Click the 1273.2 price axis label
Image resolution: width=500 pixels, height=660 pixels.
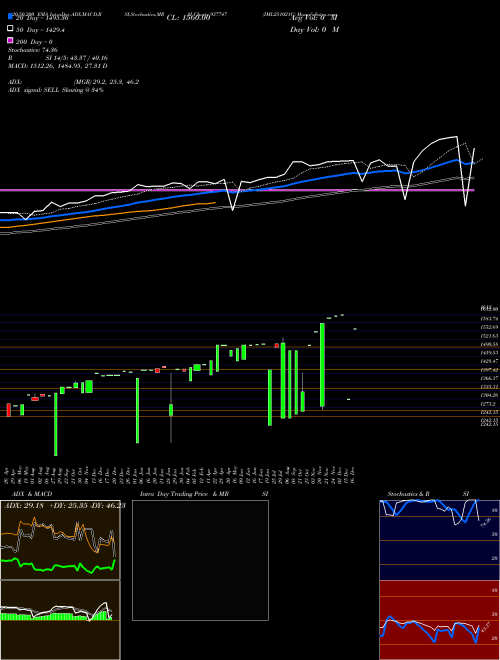pyautogui.click(x=487, y=404)
